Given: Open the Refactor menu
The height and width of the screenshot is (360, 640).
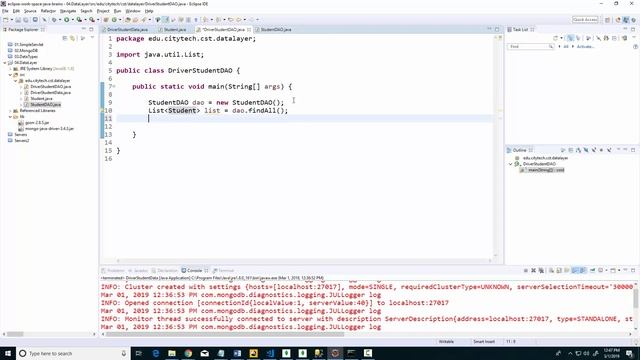Looking at the screenshot, I should click(x=48, y=11).
